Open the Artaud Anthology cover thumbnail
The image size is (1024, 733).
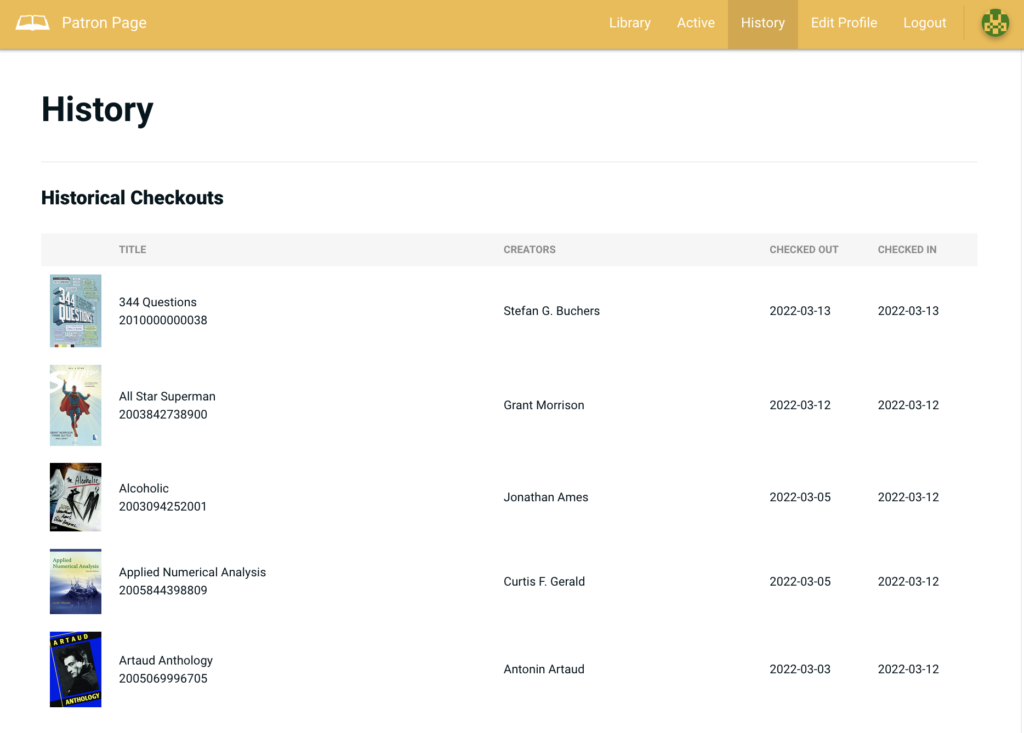(x=75, y=669)
